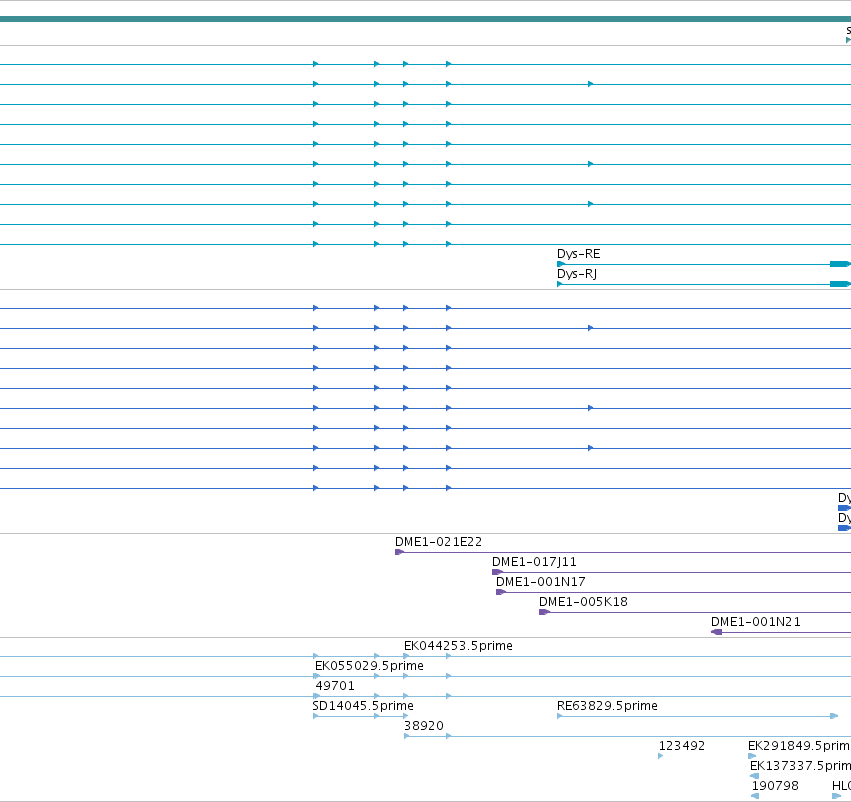The width and height of the screenshot is (851, 802).
Task: Click the purple start block of DME1-001N17
Action: [x=501, y=593]
